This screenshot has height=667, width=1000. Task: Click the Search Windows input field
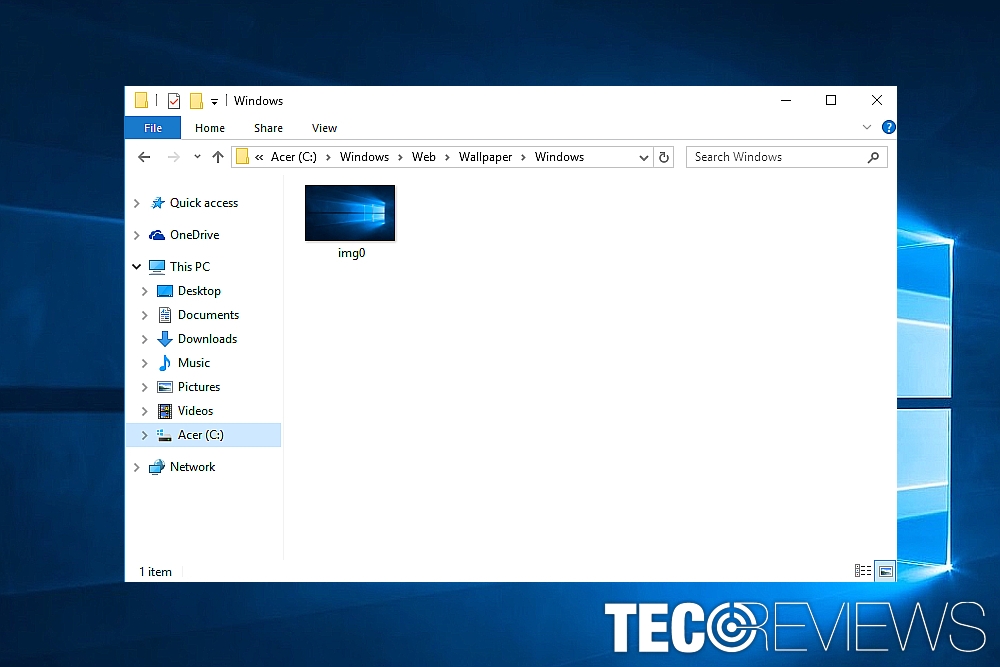pos(786,157)
